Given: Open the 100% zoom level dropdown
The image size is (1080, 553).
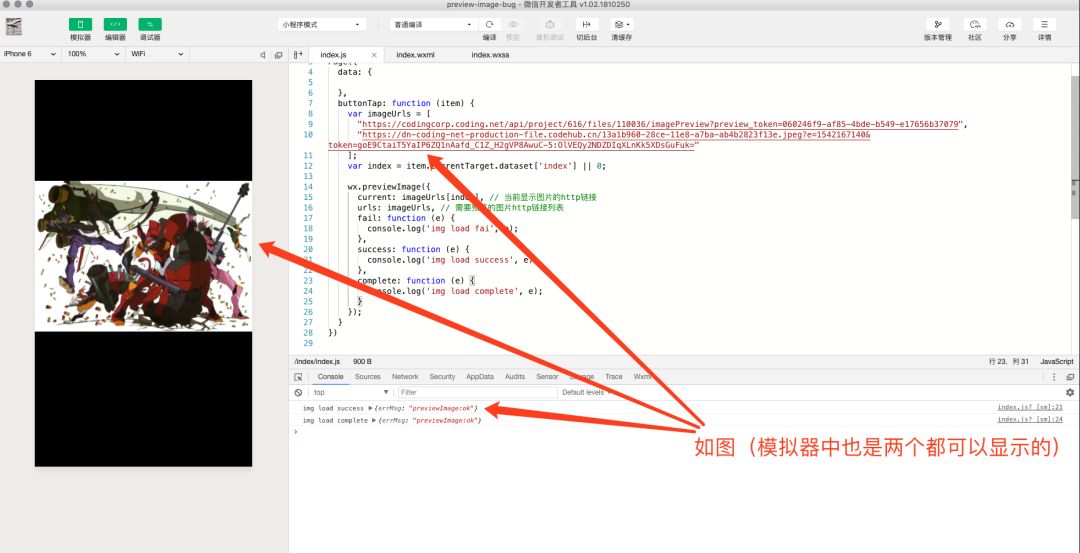Looking at the screenshot, I should pyautogui.click(x=92, y=54).
